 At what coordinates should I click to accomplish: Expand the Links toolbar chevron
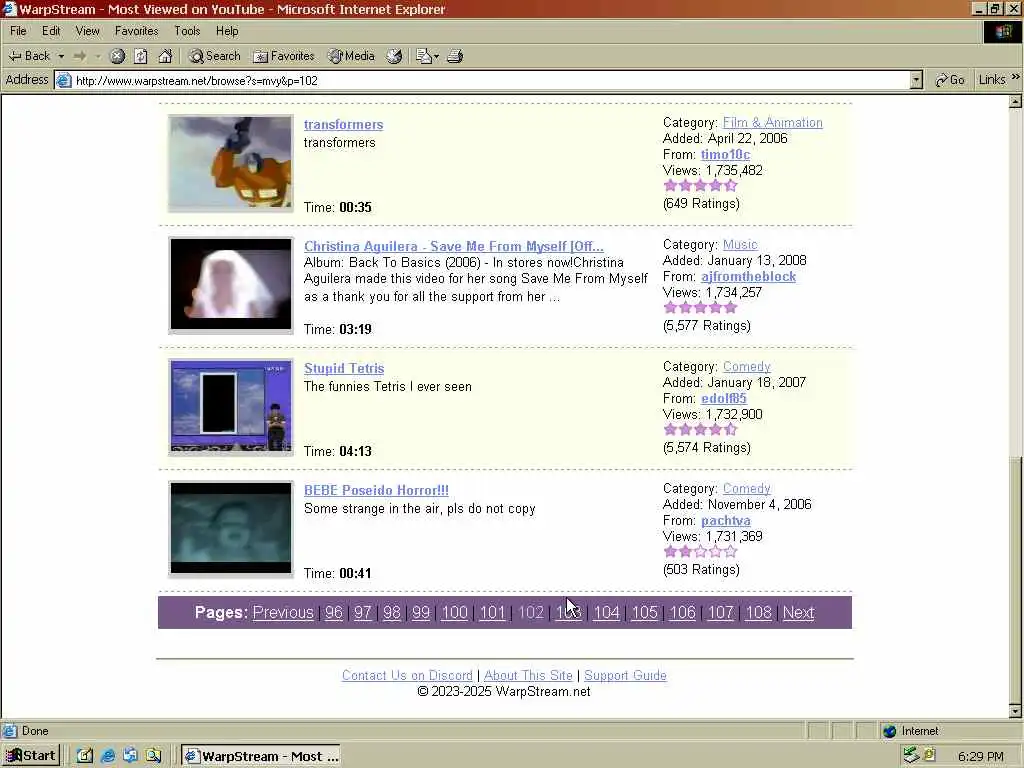pyautogui.click(x=1015, y=78)
